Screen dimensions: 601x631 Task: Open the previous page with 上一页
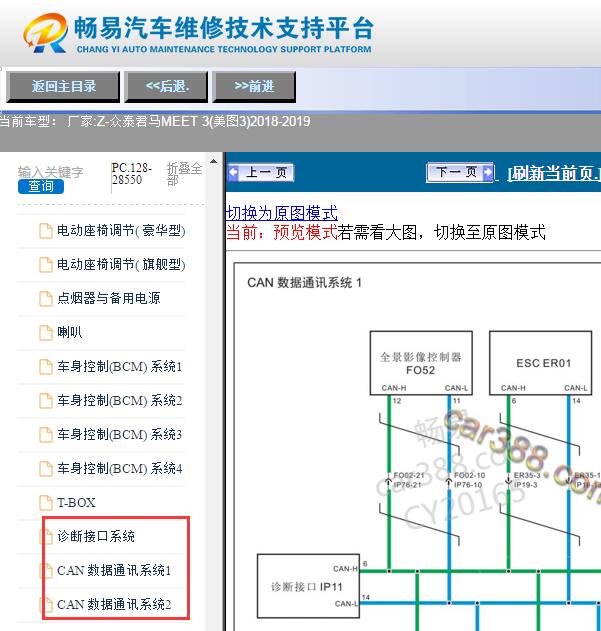260,173
